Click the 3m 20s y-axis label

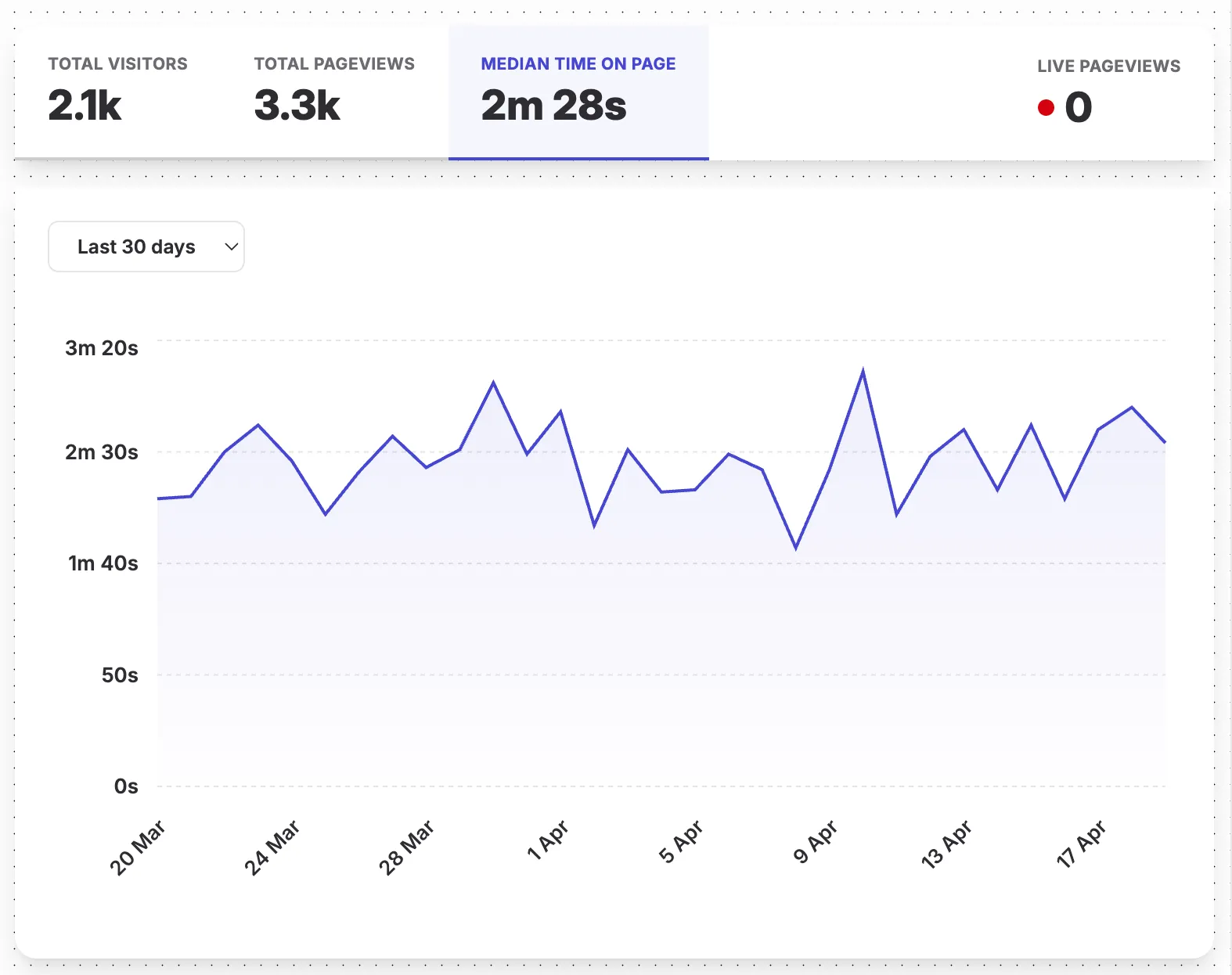pyautogui.click(x=102, y=348)
